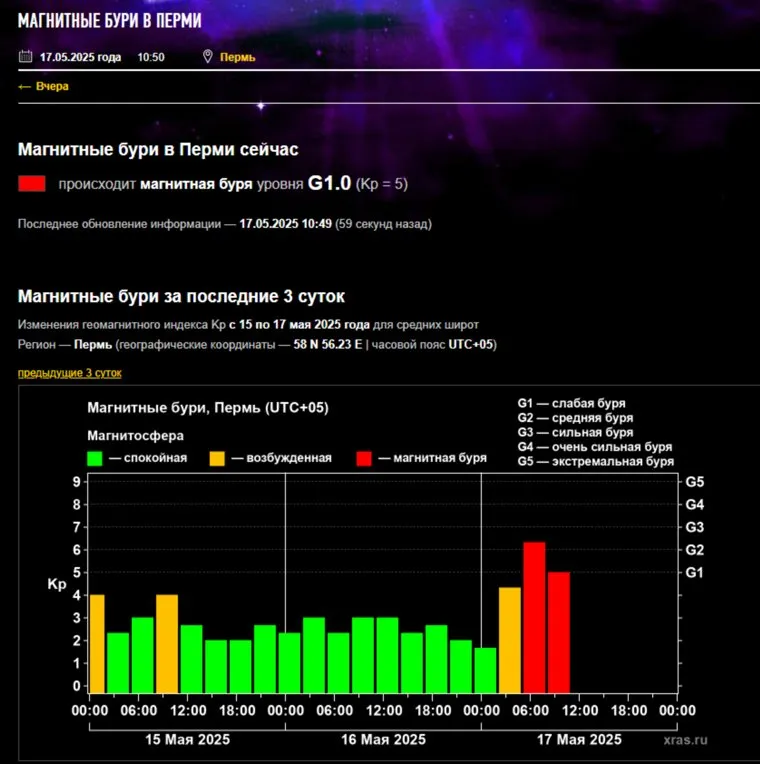
Task: Select the tallest red bar on 17 May
Action: click(534, 617)
